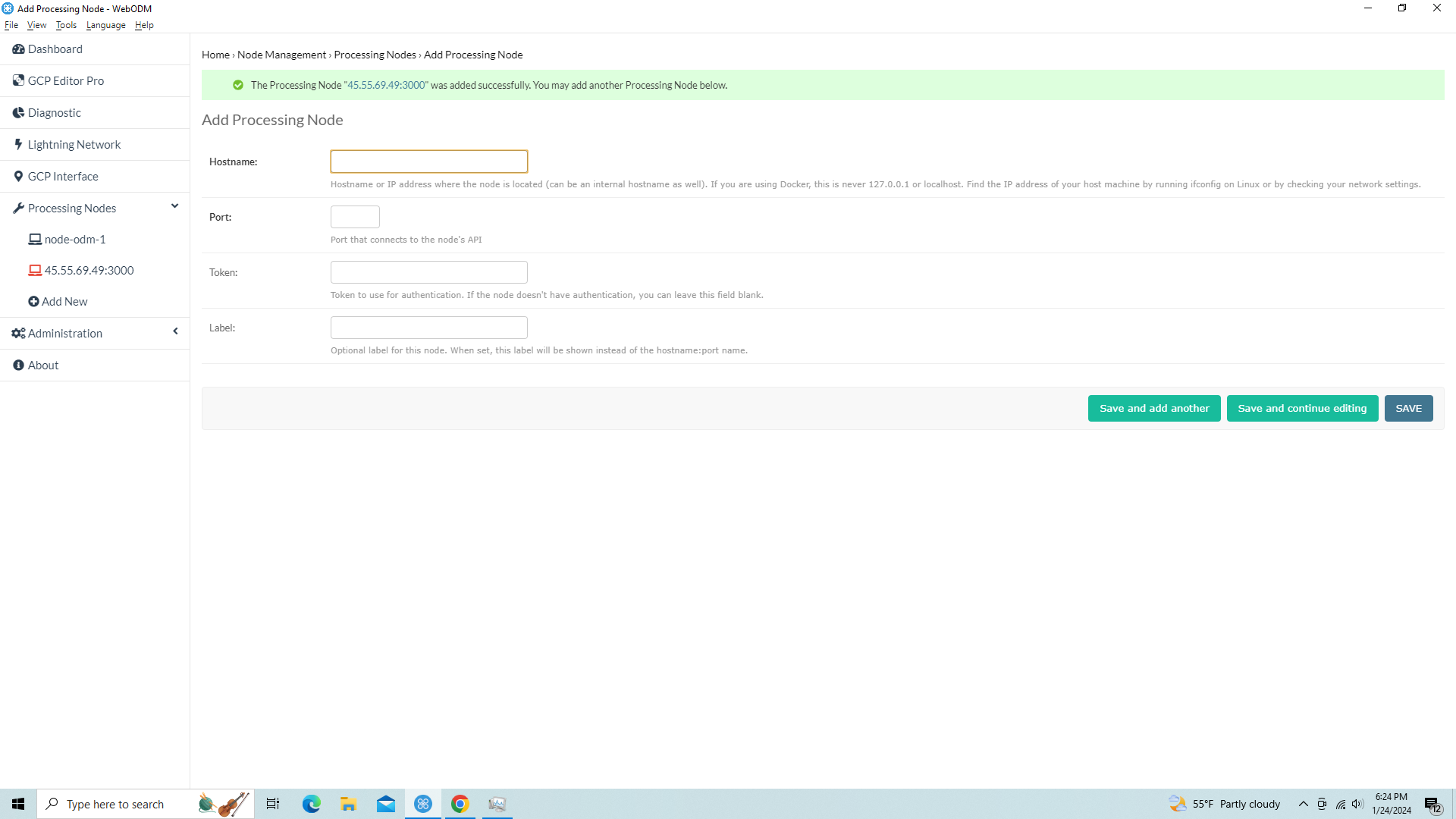This screenshot has height=819, width=1456.
Task: Open the Tools menu
Action: click(x=66, y=25)
